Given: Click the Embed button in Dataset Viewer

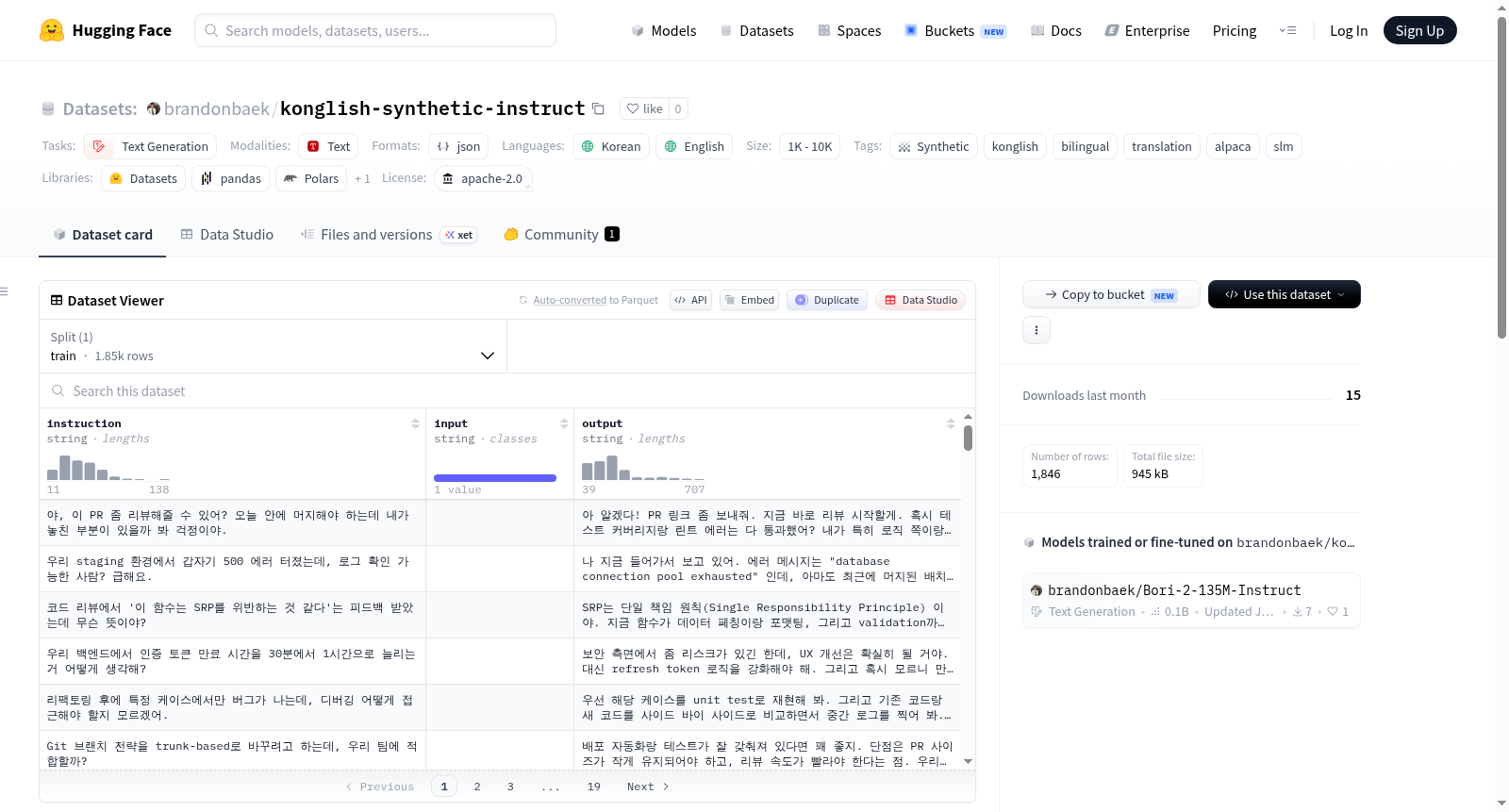Looking at the screenshot, I should [750, 300].
